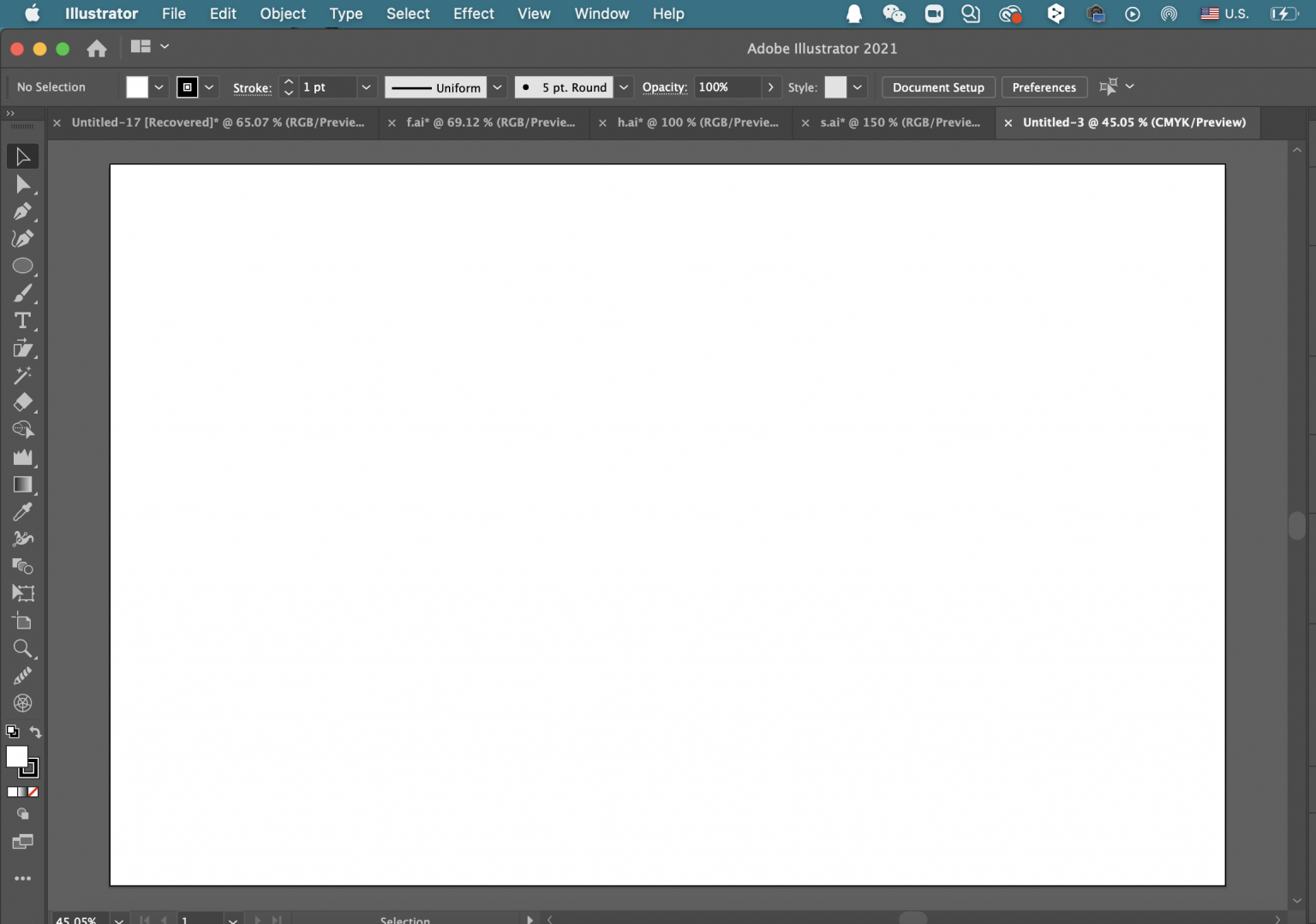Select the Paintbrush tool

(x=22, y=293)
